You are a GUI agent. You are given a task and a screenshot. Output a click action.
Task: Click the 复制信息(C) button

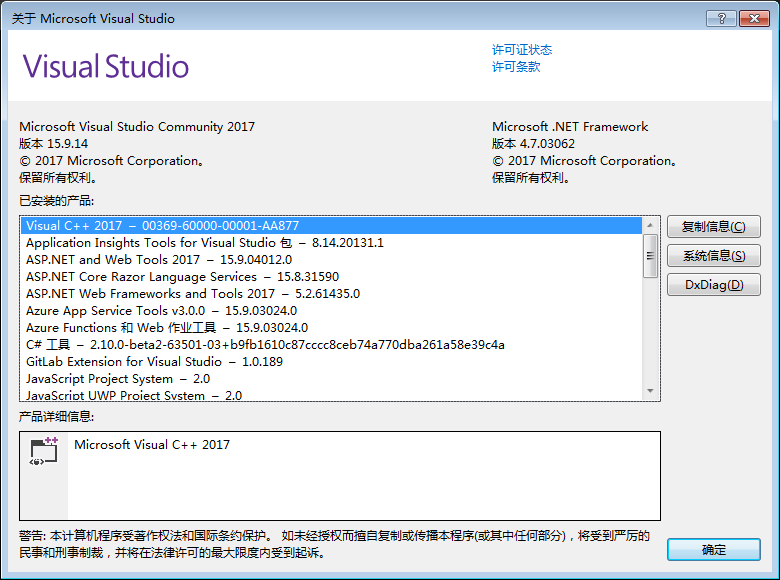pyautogui.click(x=713, y=227)
